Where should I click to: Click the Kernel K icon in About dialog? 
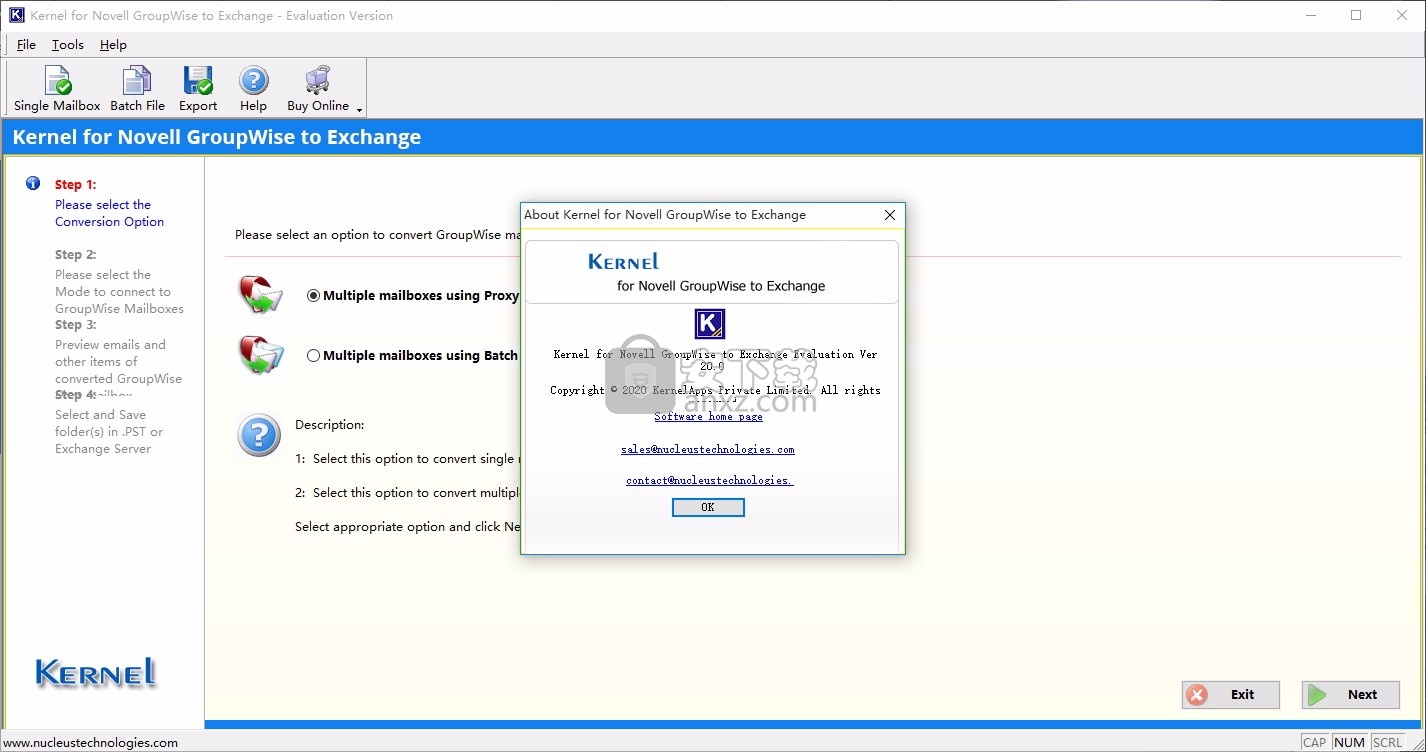point(709,324)
